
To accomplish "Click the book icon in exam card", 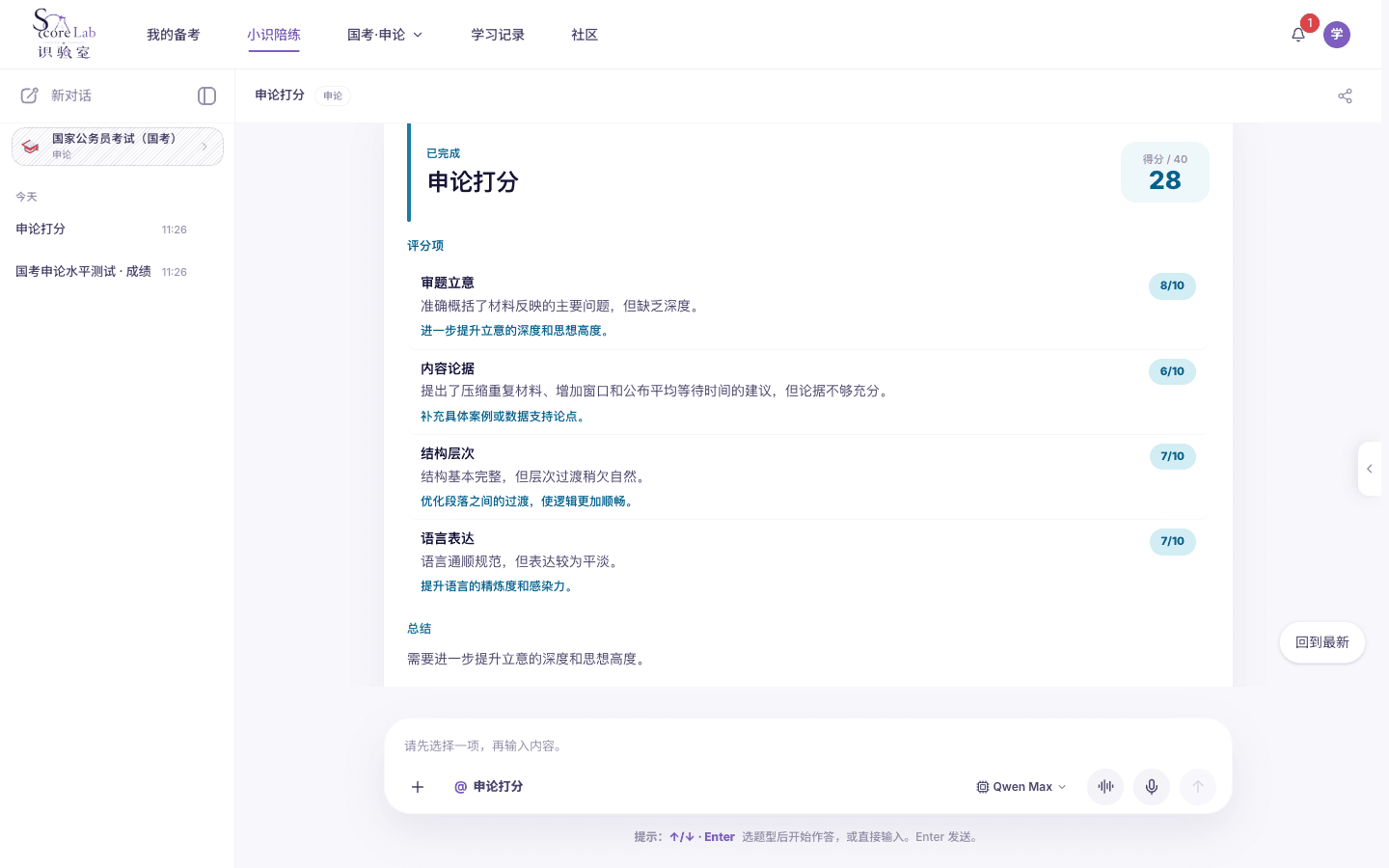I will (x=31, y=147).
